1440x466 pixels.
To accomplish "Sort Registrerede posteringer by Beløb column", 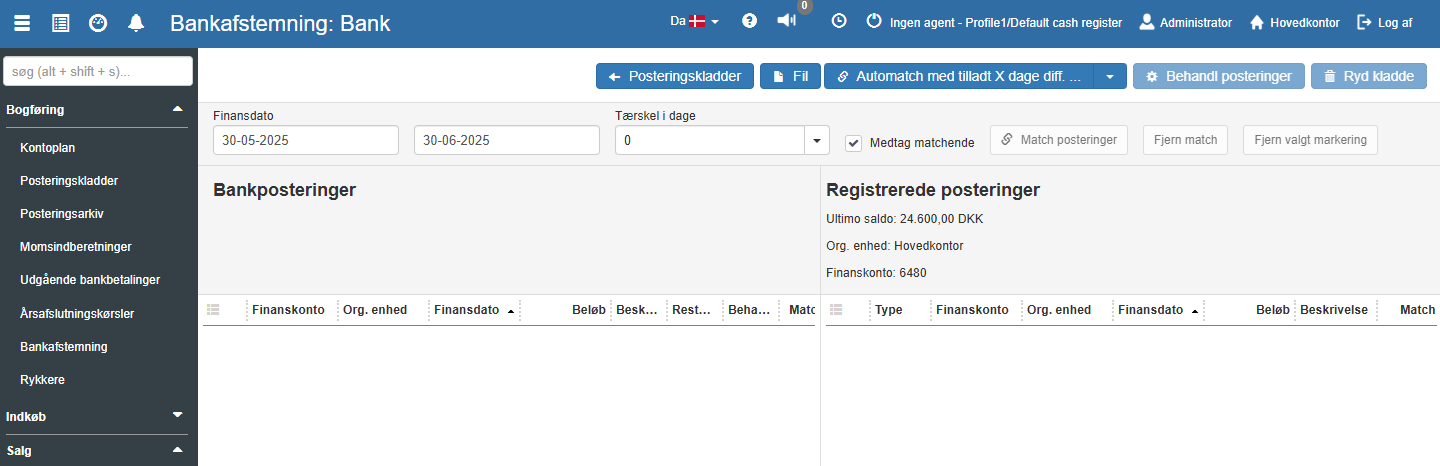I will tap(1273, 310).
